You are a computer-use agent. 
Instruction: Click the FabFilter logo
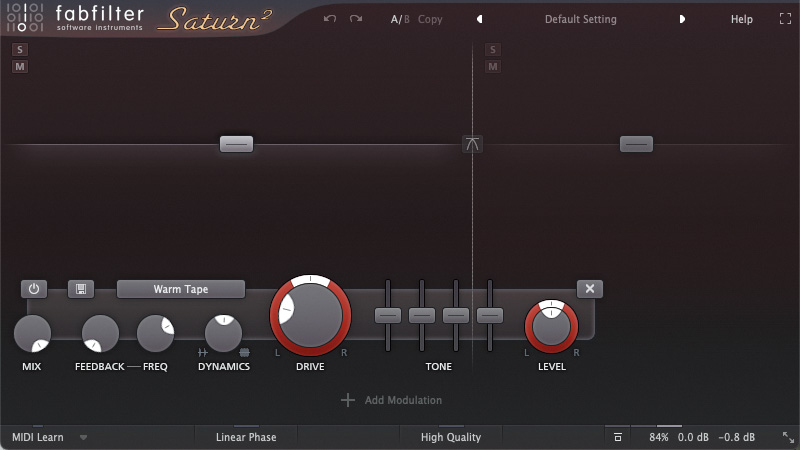[74, 18]
